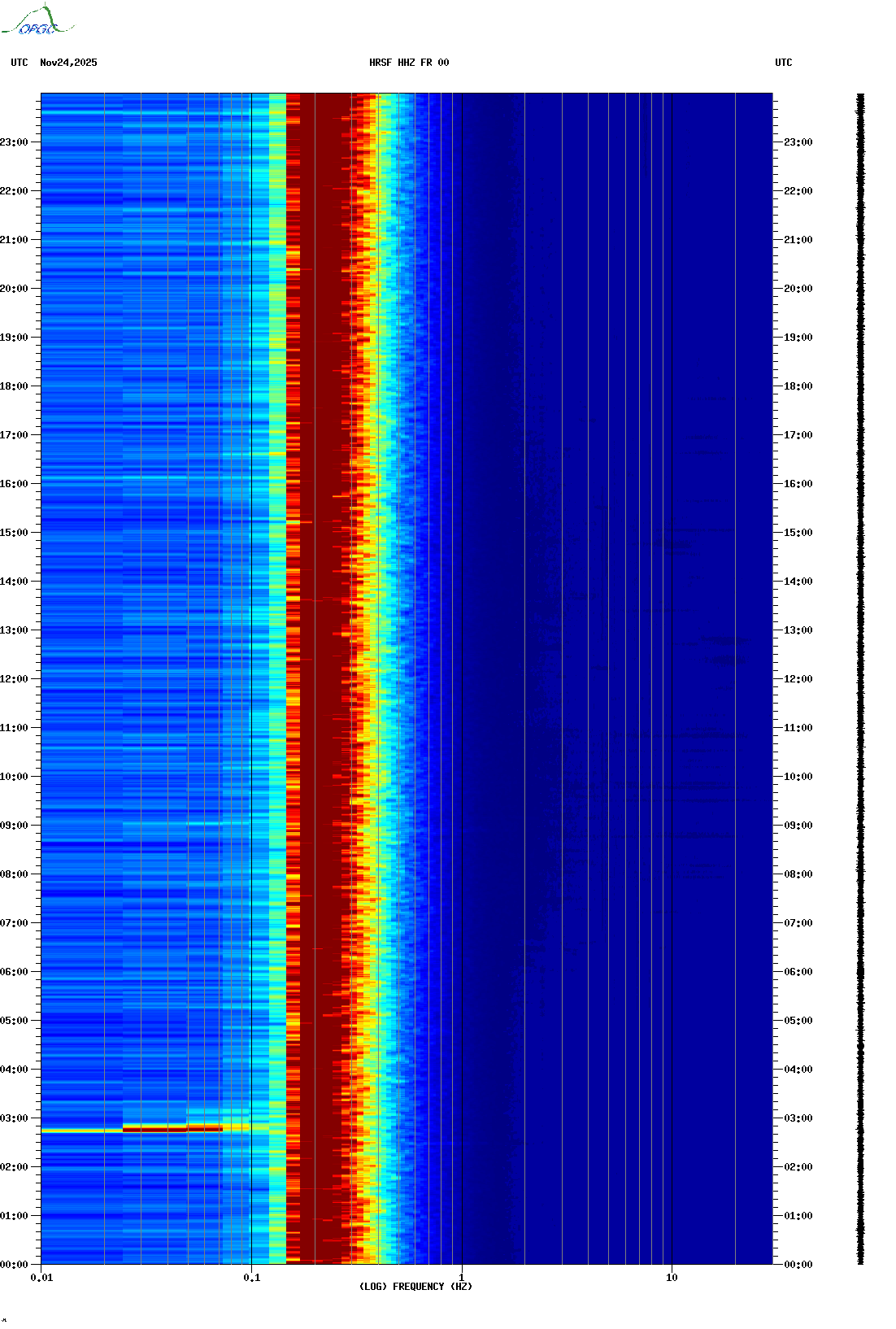Click the left axis '01:00' time label
This screenshot has width=896, height=1329.
(14, 1216)
